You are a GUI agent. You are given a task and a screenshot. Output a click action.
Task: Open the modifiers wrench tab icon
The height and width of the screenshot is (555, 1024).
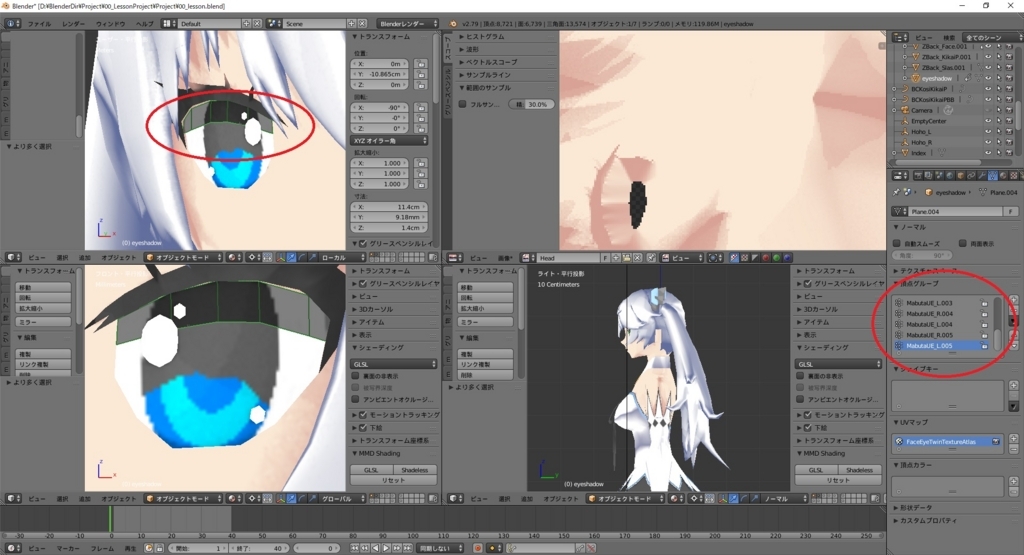(x=982, y=176)
